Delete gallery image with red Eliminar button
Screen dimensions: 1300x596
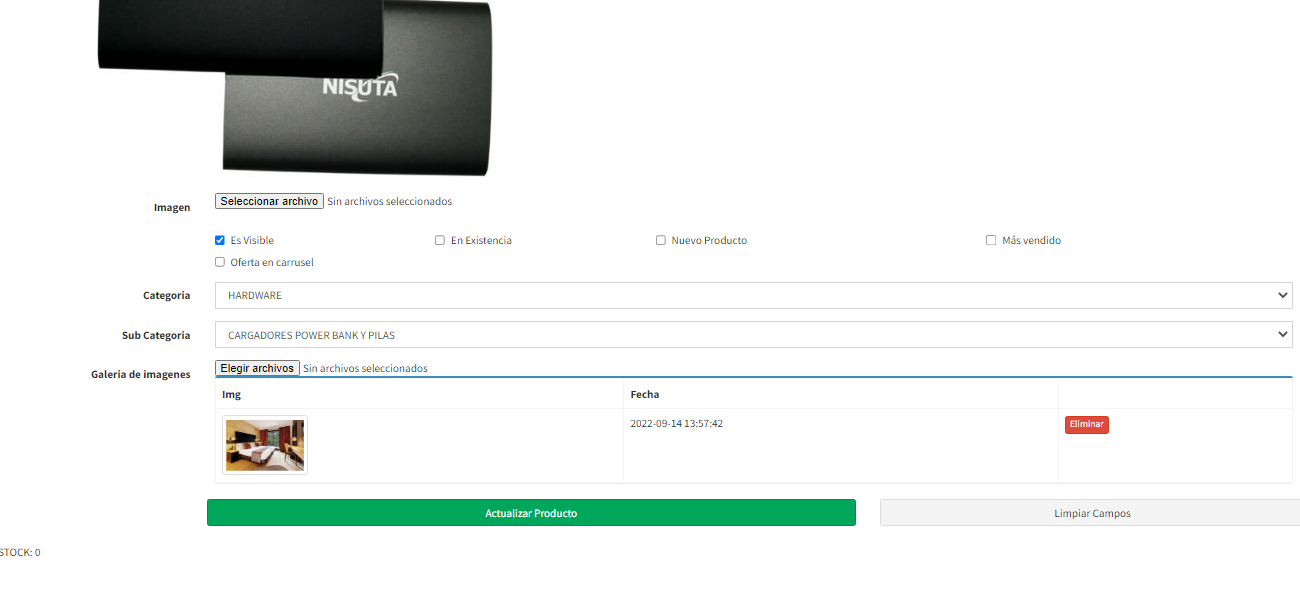coord(1086,425)
